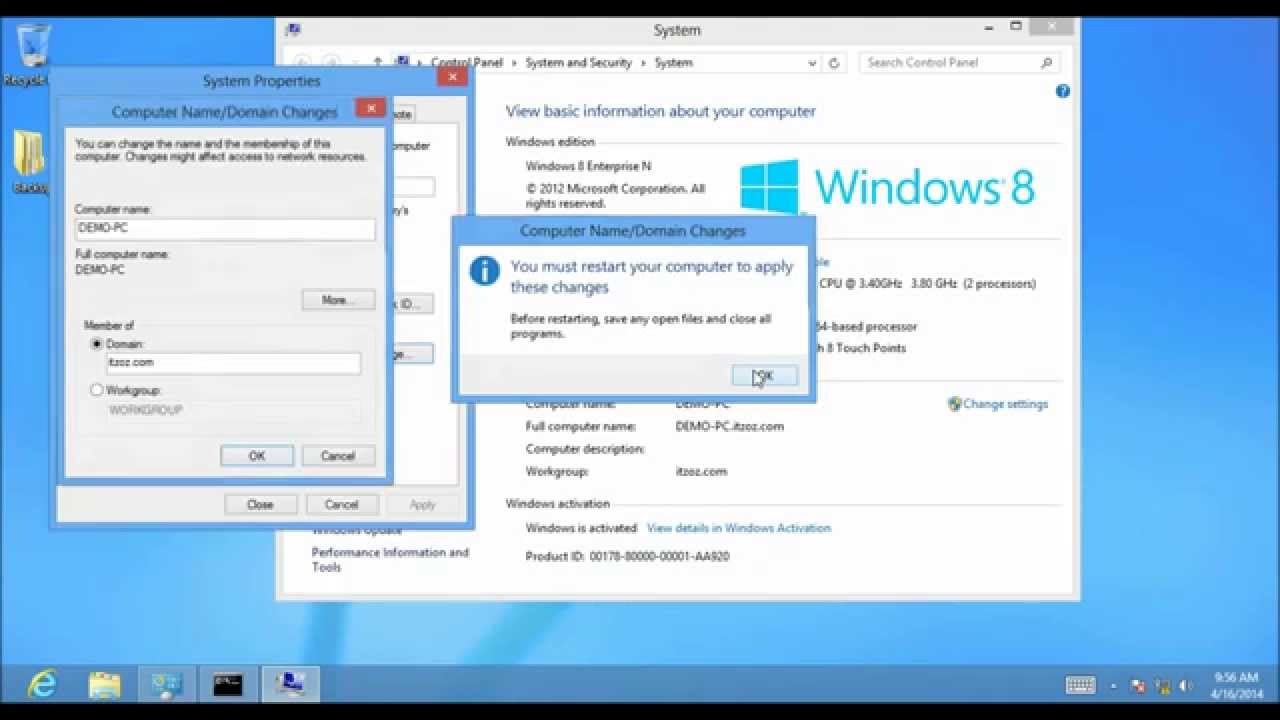1280x720 pixels.
Task: Click the Action Center flag tray icon
Action: (x=1138, y=686)
